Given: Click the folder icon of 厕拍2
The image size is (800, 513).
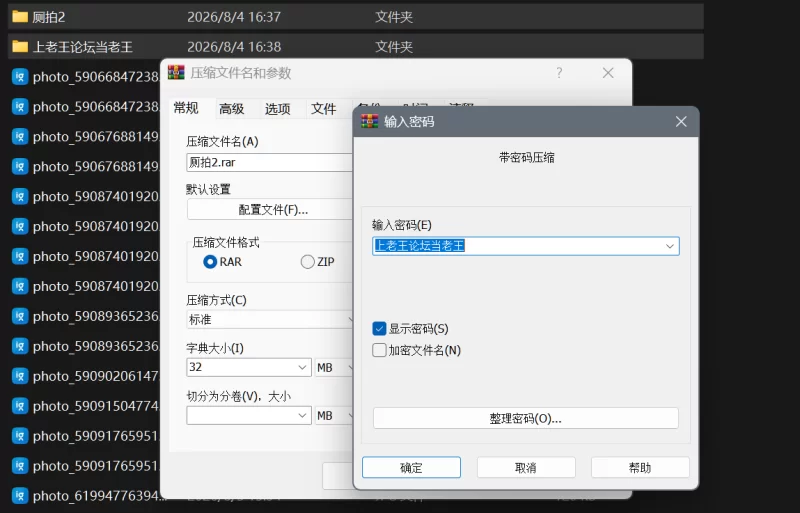Looking at the screenshot, I should point(20,17).
